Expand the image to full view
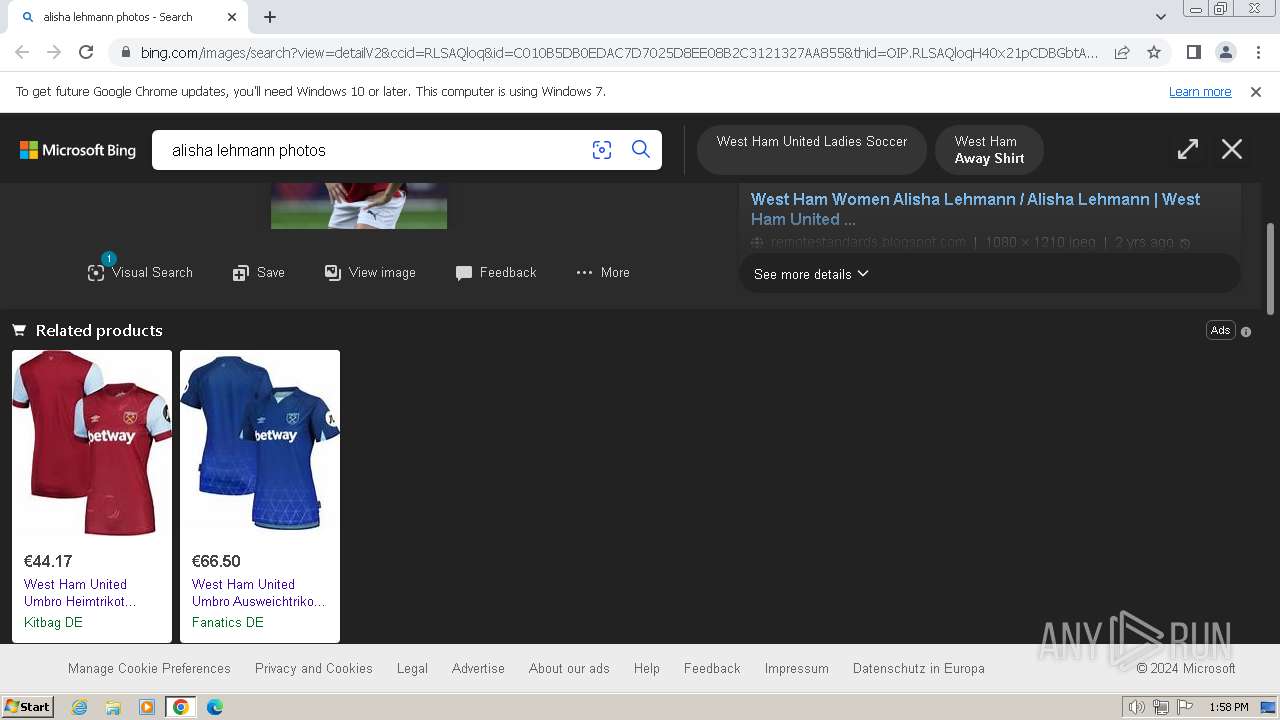 [1188, 150]
